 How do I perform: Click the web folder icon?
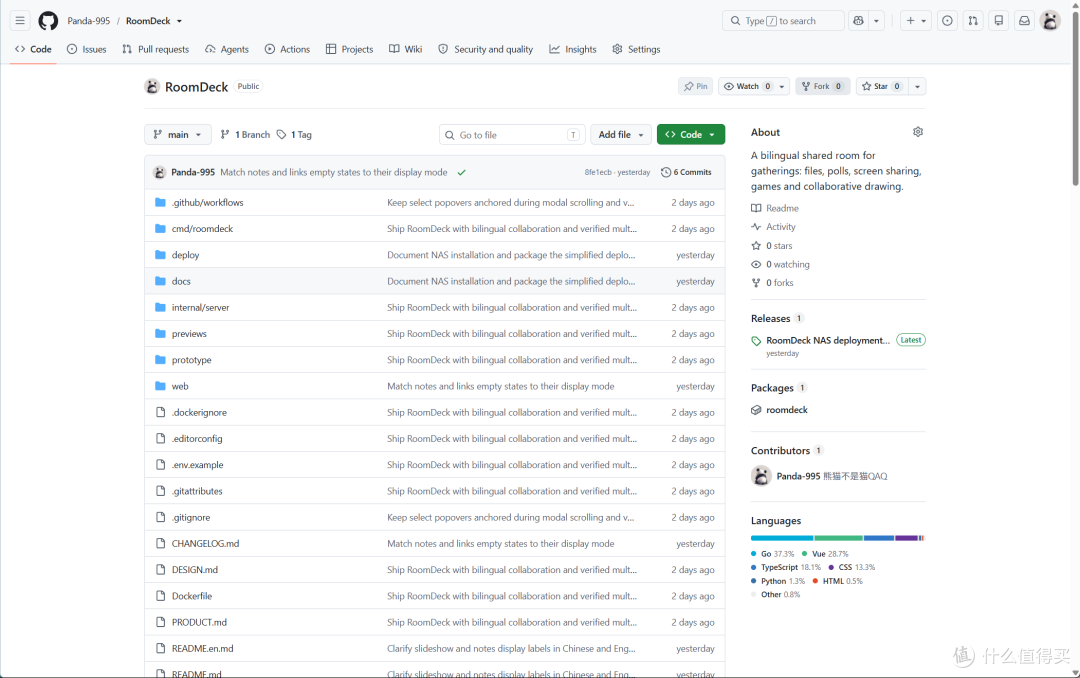coord(160,386)
